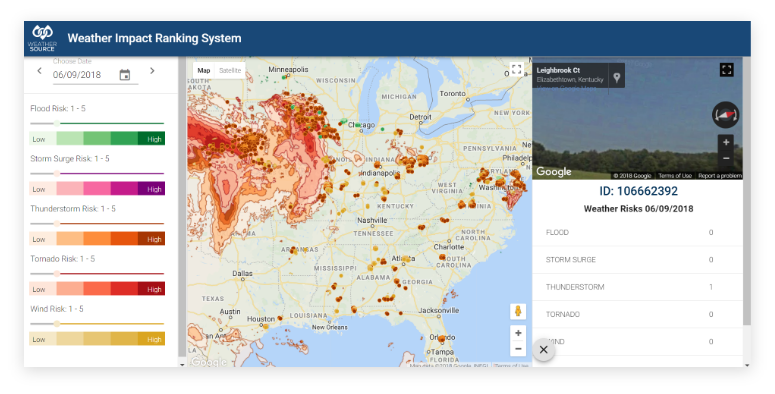This screenshot has width=775, height=394.
Task: Click the location pin next to Leighbrook Ct
Action: tap(617, 78)
